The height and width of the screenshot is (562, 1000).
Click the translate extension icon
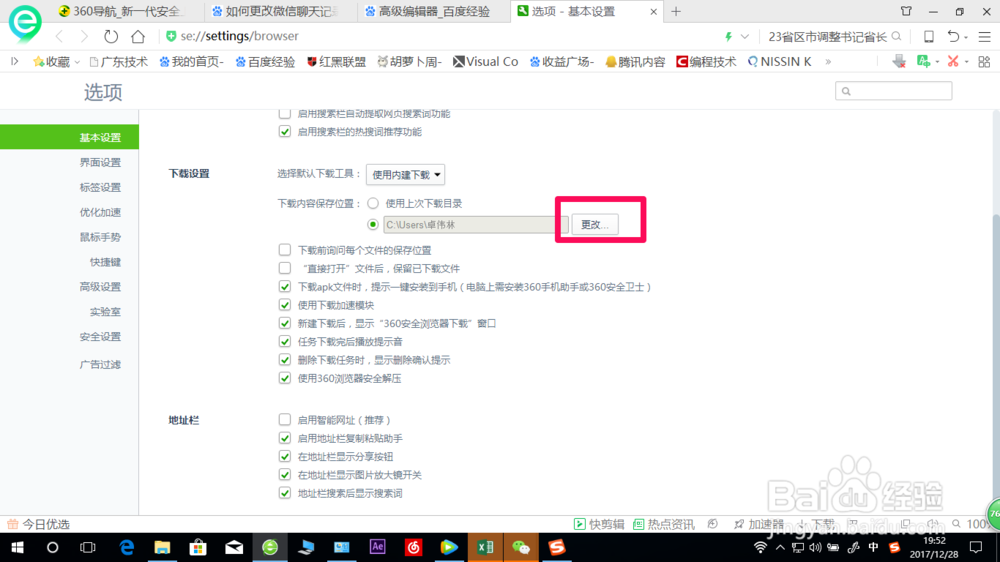923,61
